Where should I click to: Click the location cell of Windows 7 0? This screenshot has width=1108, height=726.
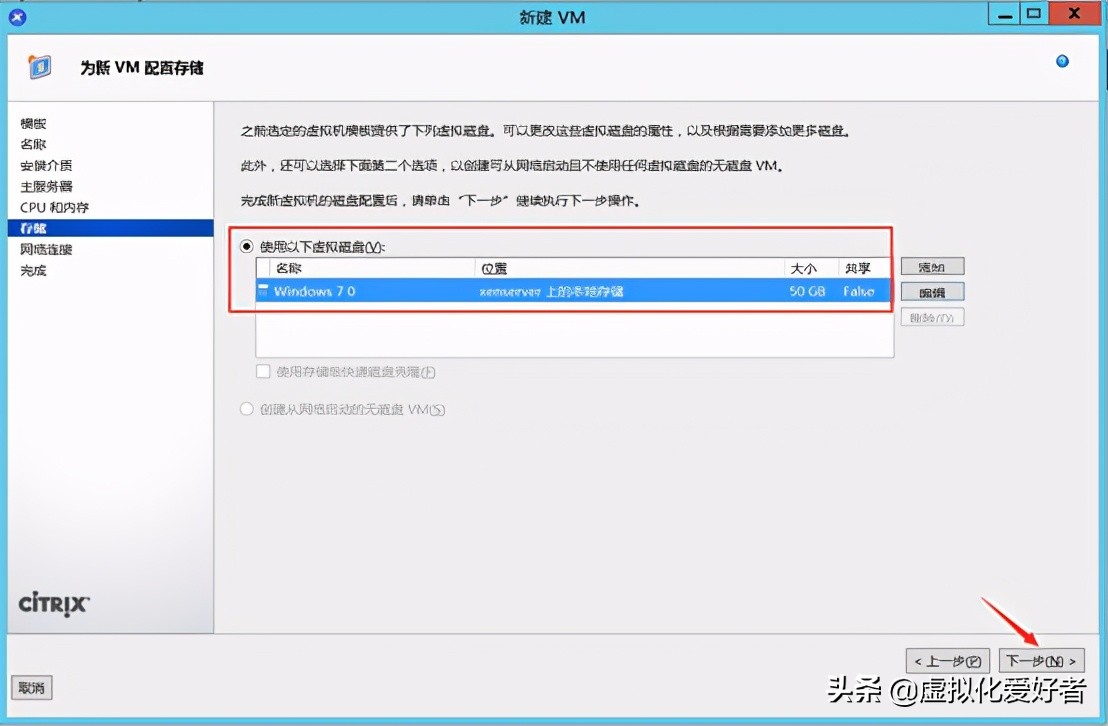551,291
